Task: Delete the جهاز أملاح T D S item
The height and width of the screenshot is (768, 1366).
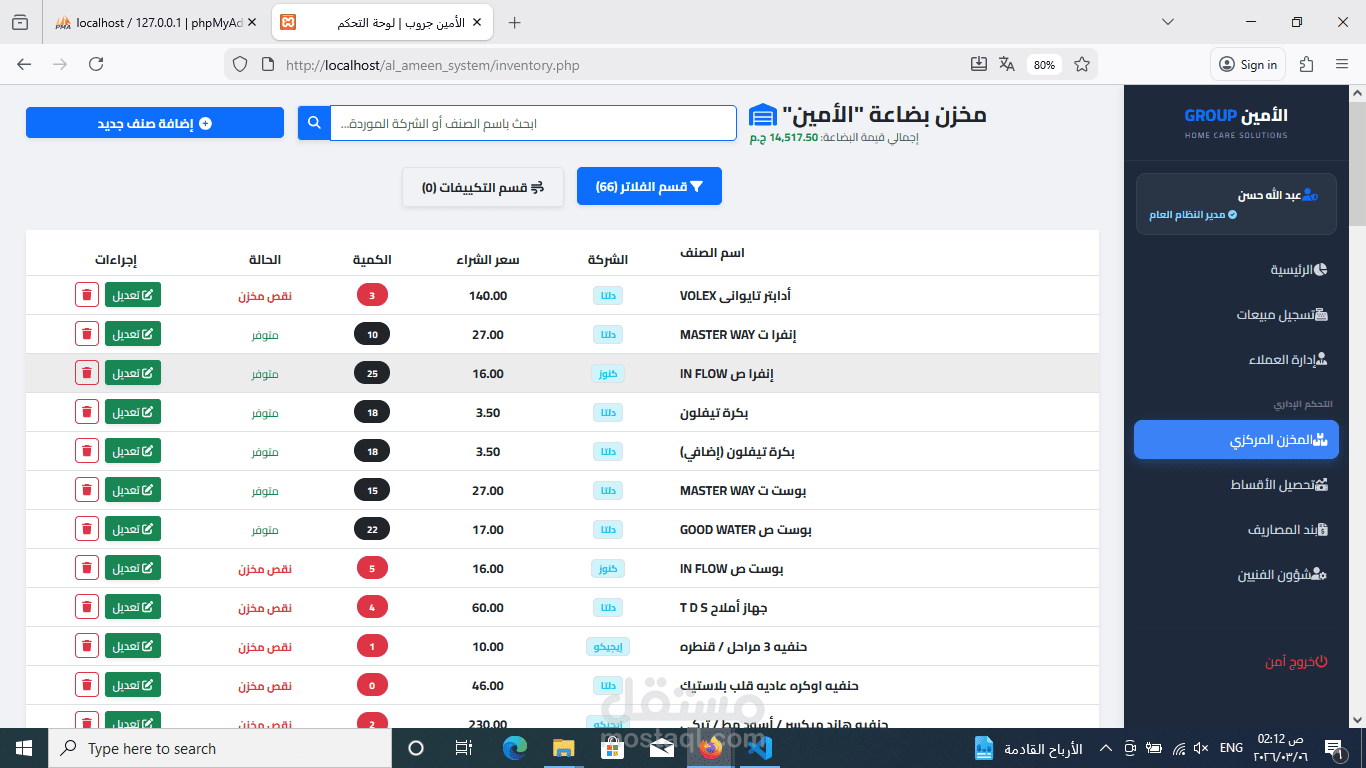Action: 87,607
